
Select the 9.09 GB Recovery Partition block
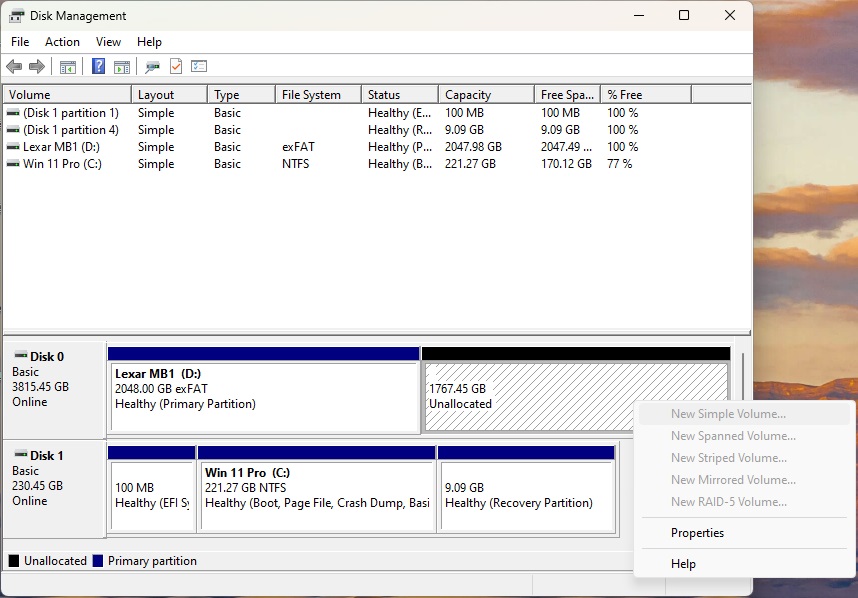[526, 489]
